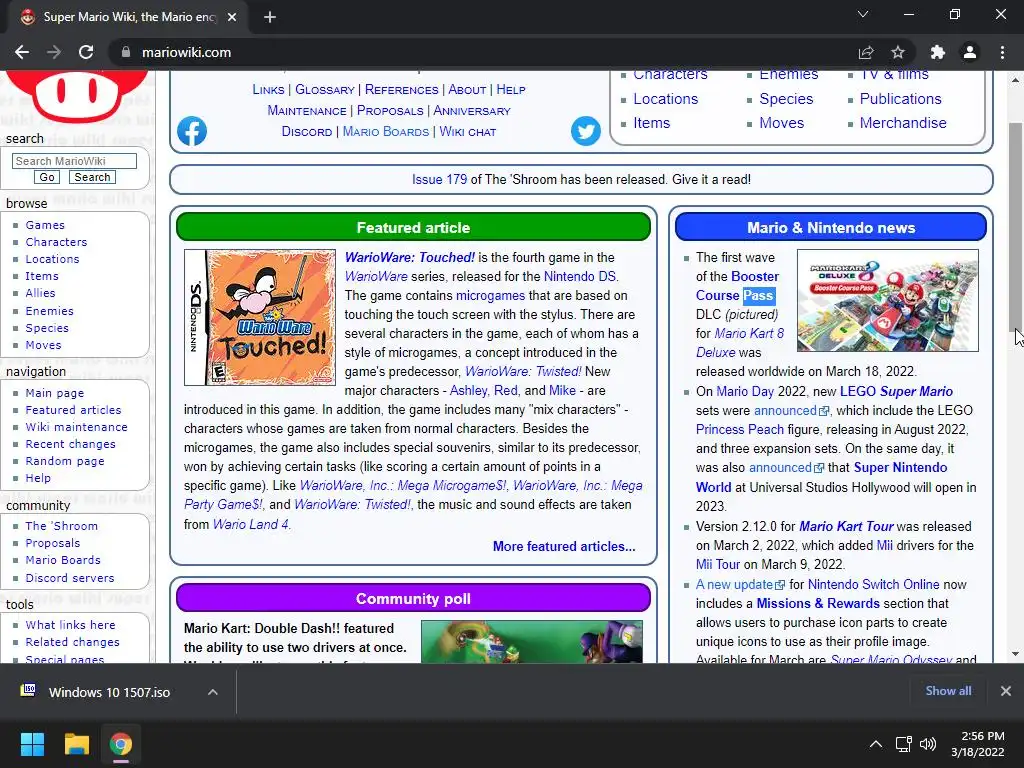Click the Search MarioWiki input field

click(x=74, y=161)
